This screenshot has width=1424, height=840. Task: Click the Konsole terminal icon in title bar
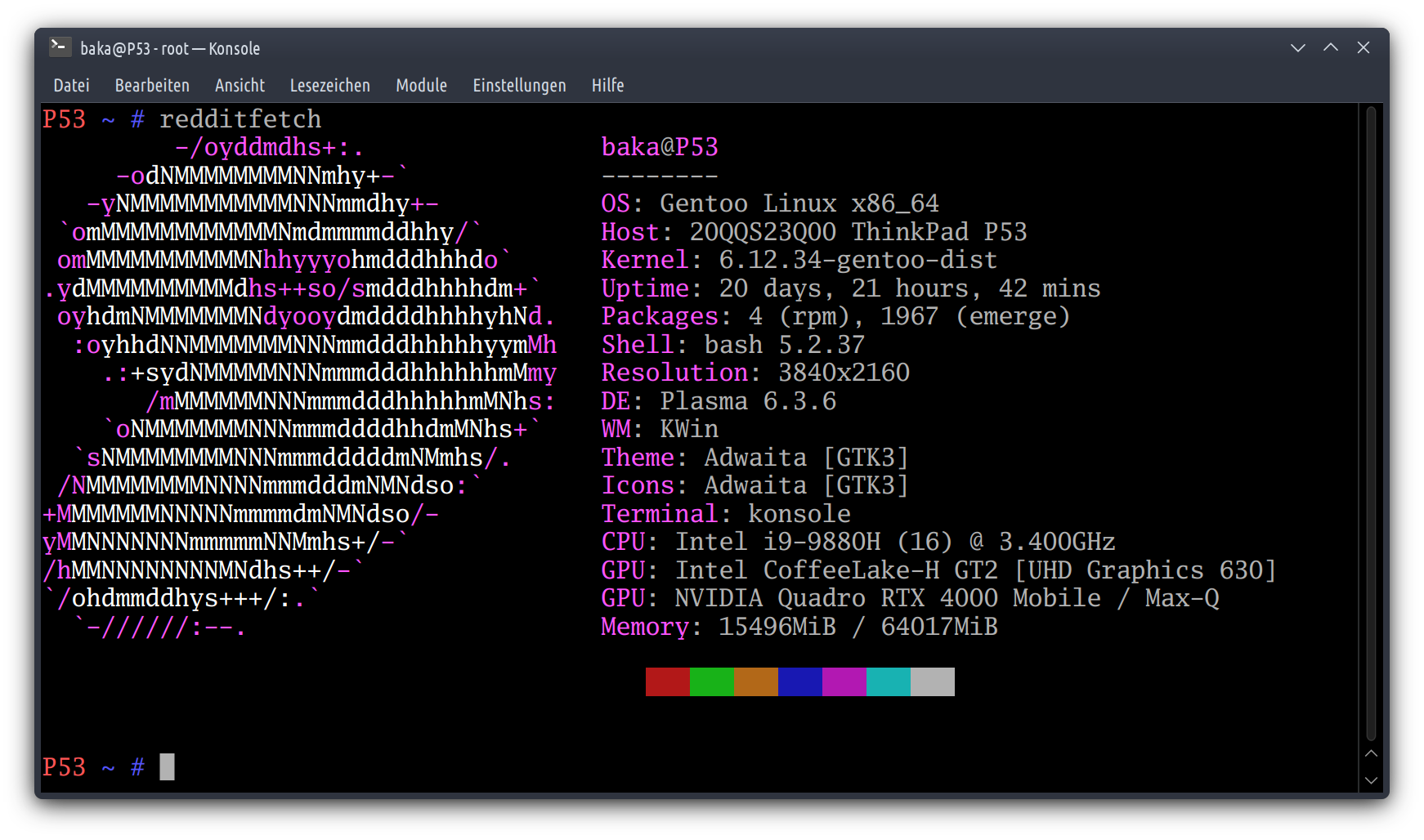click(x=59, y=47)
